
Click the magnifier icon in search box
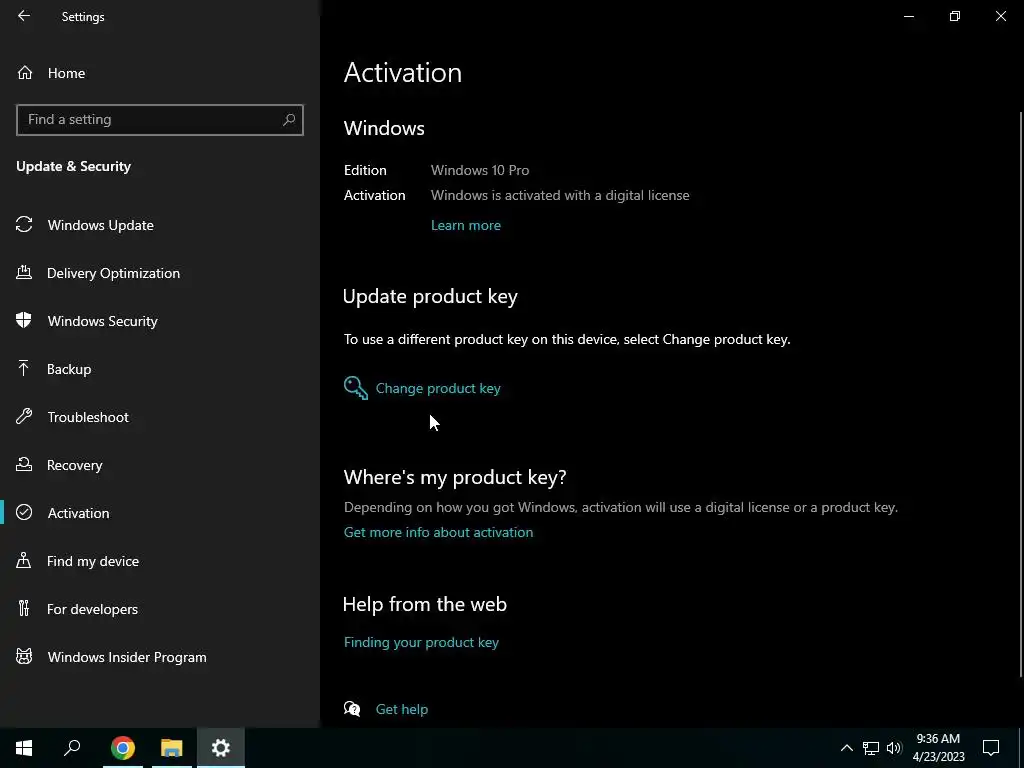289,120
